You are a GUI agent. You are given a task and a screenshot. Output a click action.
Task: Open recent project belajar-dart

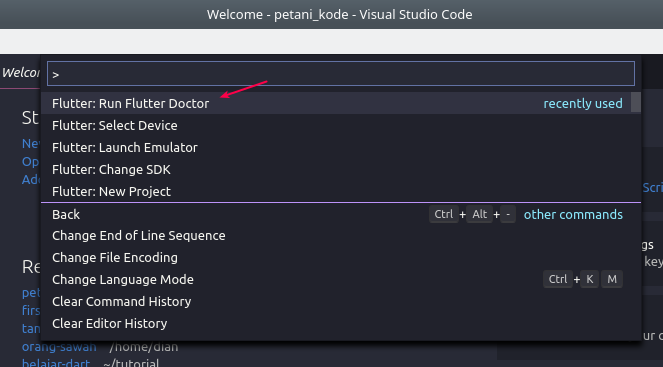[x=56, y=363]
